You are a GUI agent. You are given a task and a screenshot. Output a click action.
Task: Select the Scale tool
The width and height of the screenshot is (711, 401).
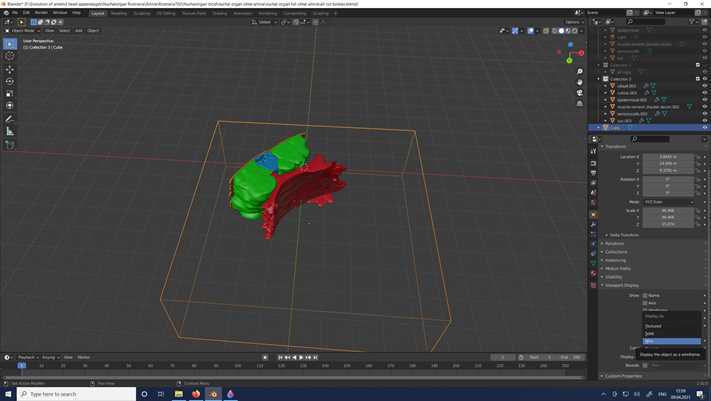tap(10, 94)
